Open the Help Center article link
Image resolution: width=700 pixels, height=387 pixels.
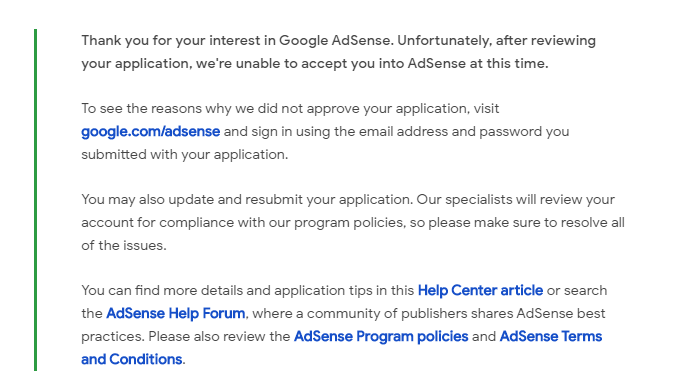pos(480,291)
